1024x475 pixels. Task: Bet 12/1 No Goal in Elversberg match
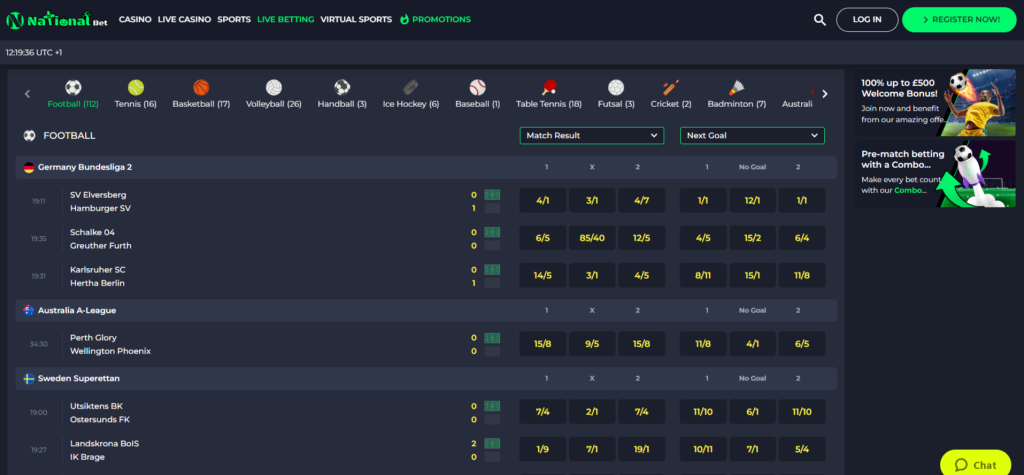(752, 201)
